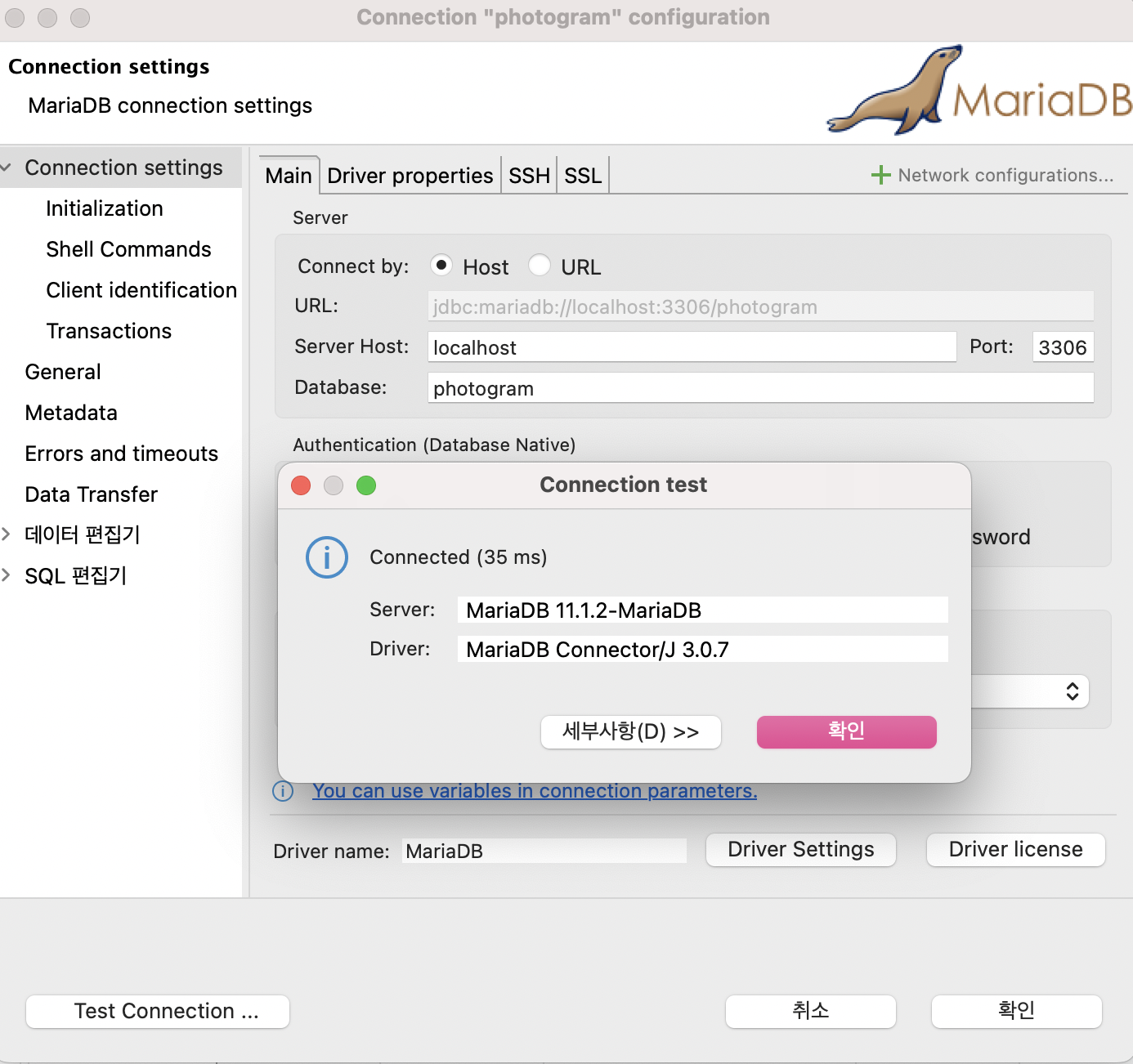
Task: Collapse the Connection settings tree node
Action: pos(7,168)
